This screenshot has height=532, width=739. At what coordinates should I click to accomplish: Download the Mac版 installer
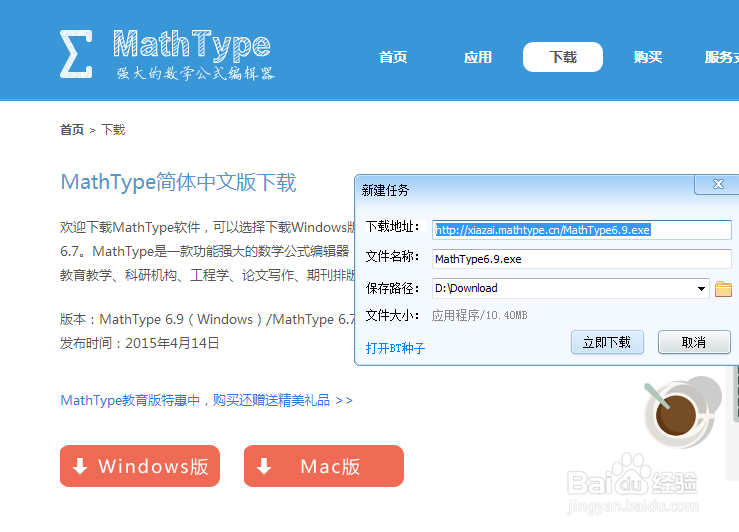point(324,466)
